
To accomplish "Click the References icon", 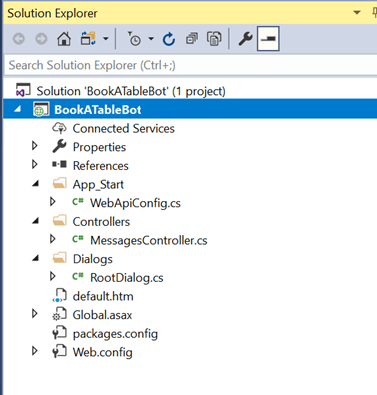I will (59, 164).
